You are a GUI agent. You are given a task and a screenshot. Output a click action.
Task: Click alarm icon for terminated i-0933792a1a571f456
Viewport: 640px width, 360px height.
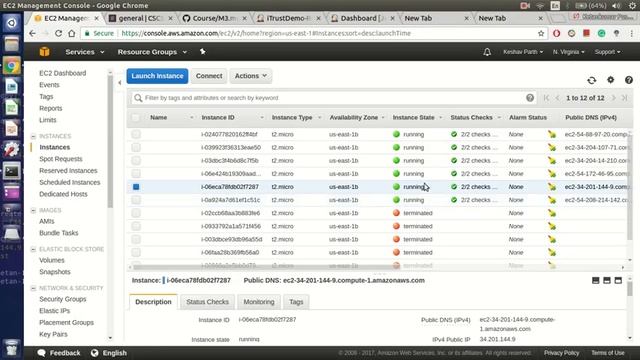552,226
